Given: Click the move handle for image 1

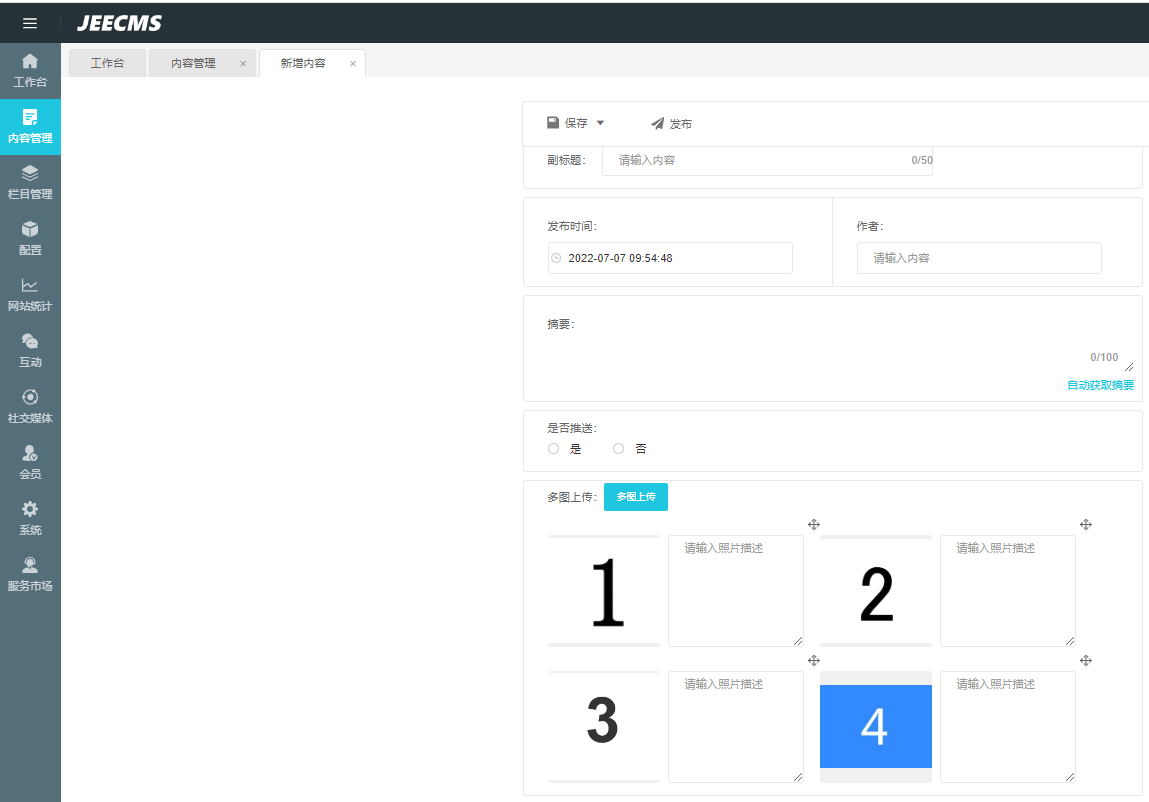Looking at the screenshot, I should pyautogui.click(x=813, y=524).
